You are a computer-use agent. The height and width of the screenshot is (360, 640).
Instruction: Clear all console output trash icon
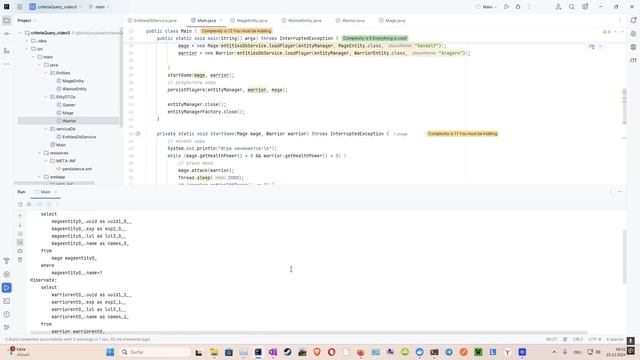click(x=20, y=260)
